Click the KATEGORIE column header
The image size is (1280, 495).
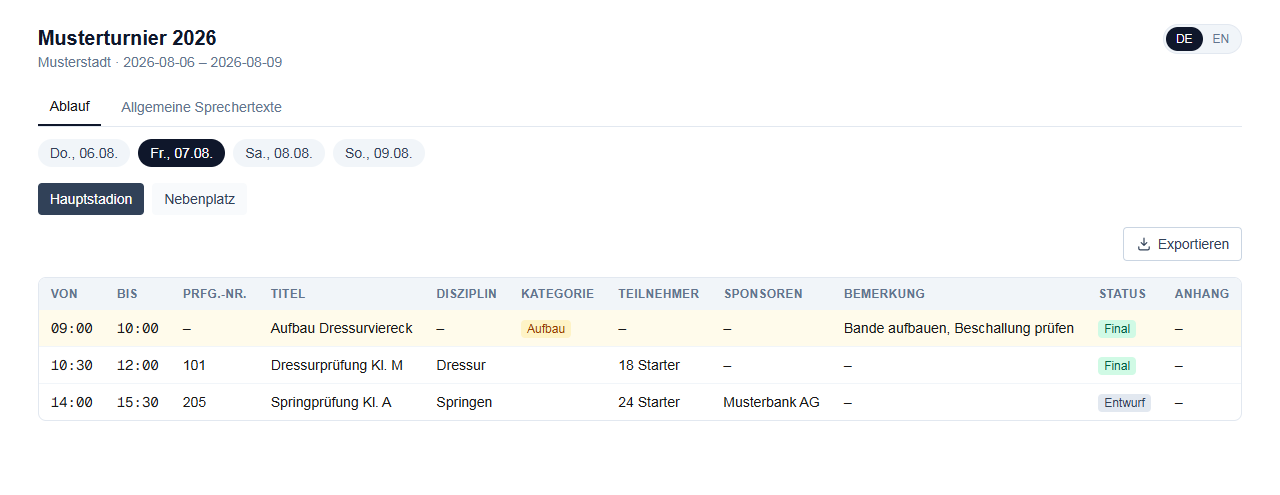tap(557, 294)
